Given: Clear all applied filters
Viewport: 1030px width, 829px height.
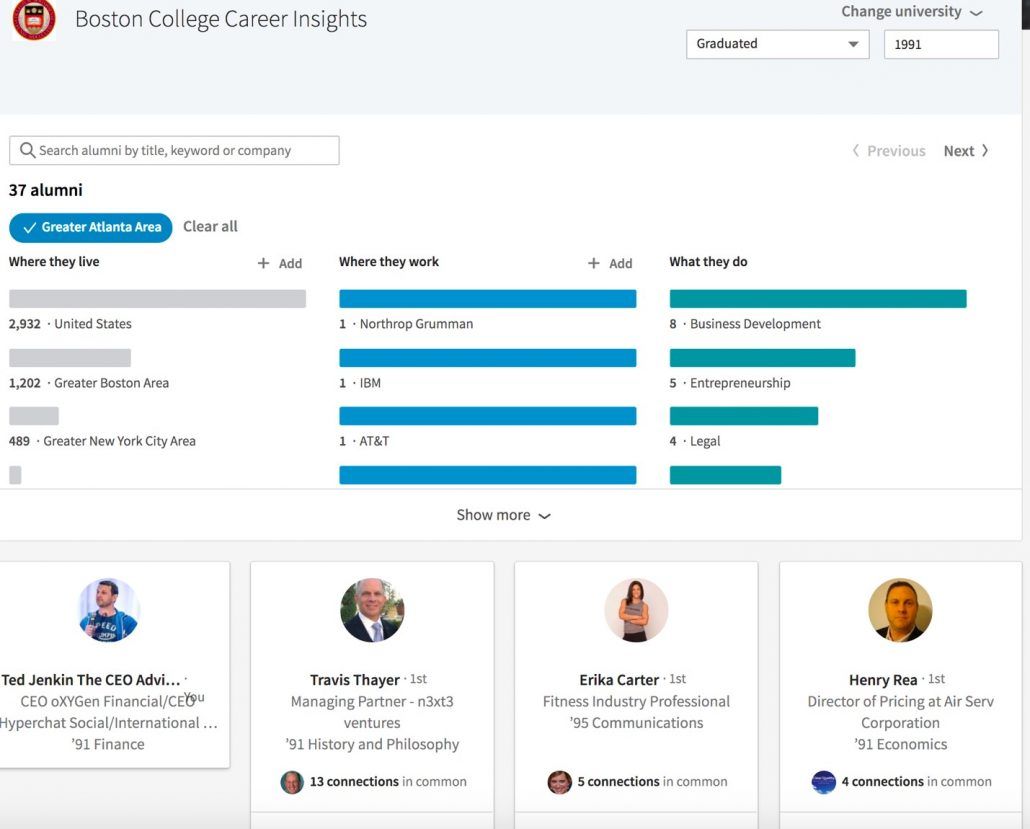Looking at the screenshot, I should pos(210,227).
